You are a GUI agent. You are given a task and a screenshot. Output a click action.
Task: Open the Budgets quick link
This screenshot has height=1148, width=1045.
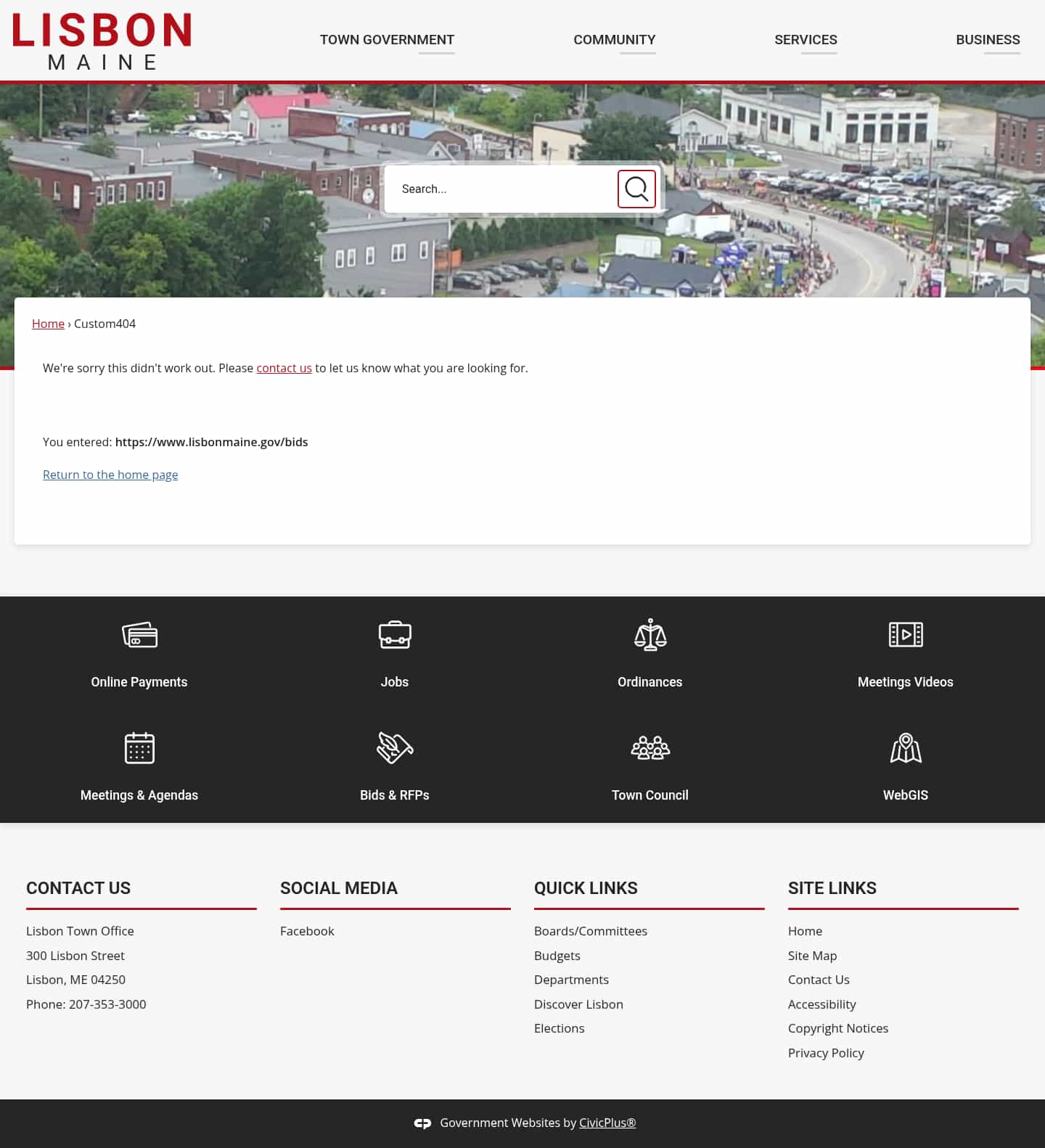(557, 956)
